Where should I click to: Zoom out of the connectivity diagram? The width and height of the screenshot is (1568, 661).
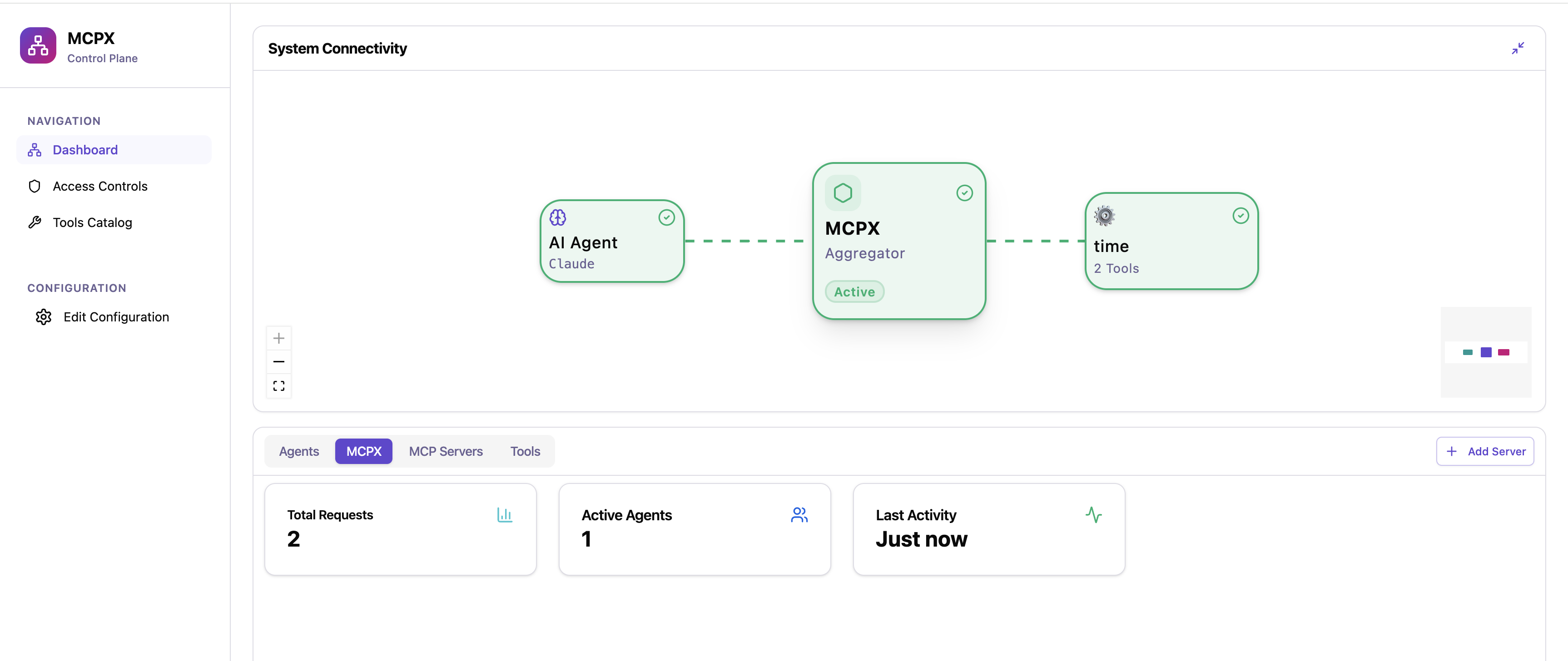tap(279, 362)
